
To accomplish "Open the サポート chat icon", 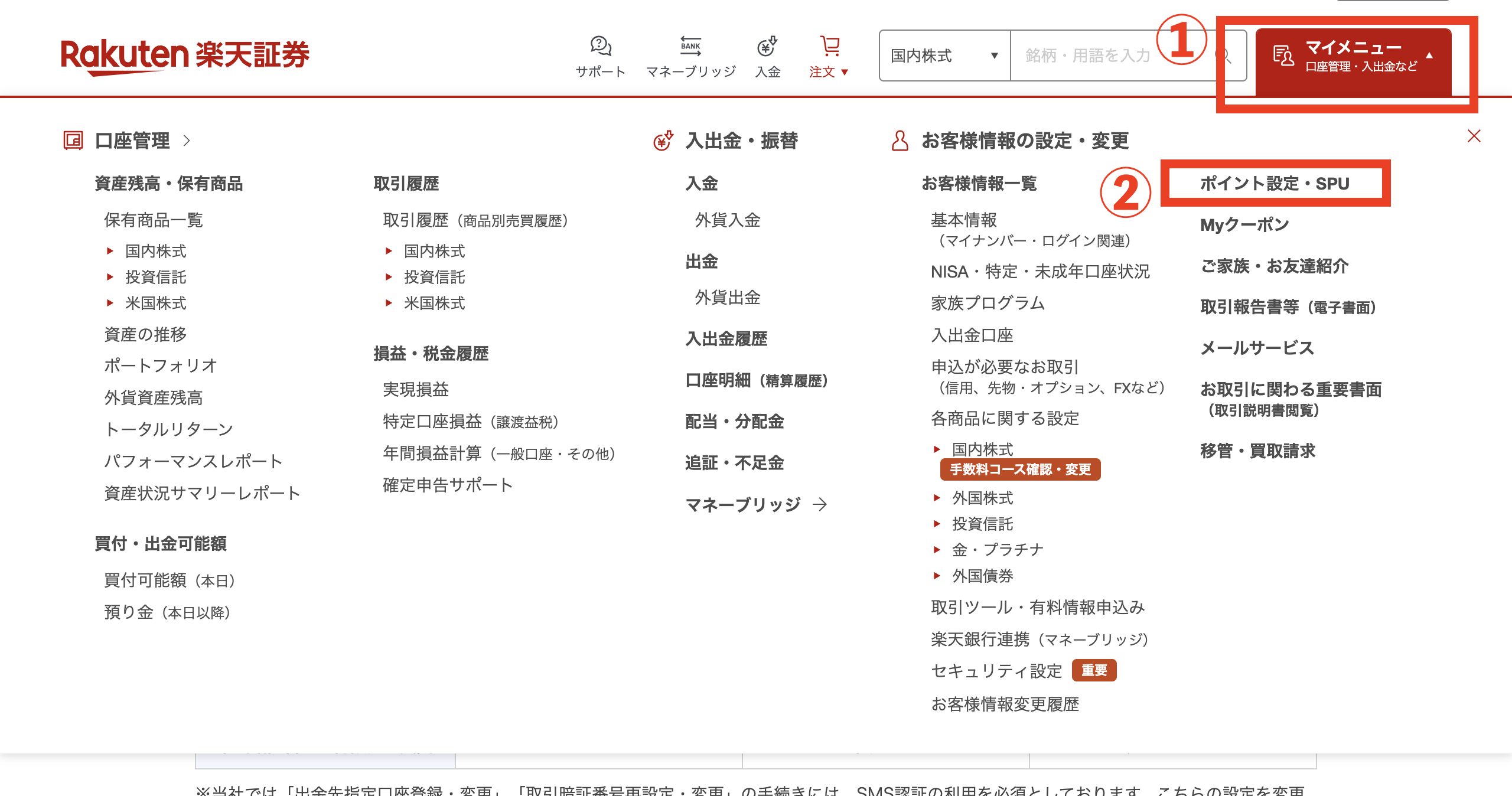I will click(x=600, y=46).
